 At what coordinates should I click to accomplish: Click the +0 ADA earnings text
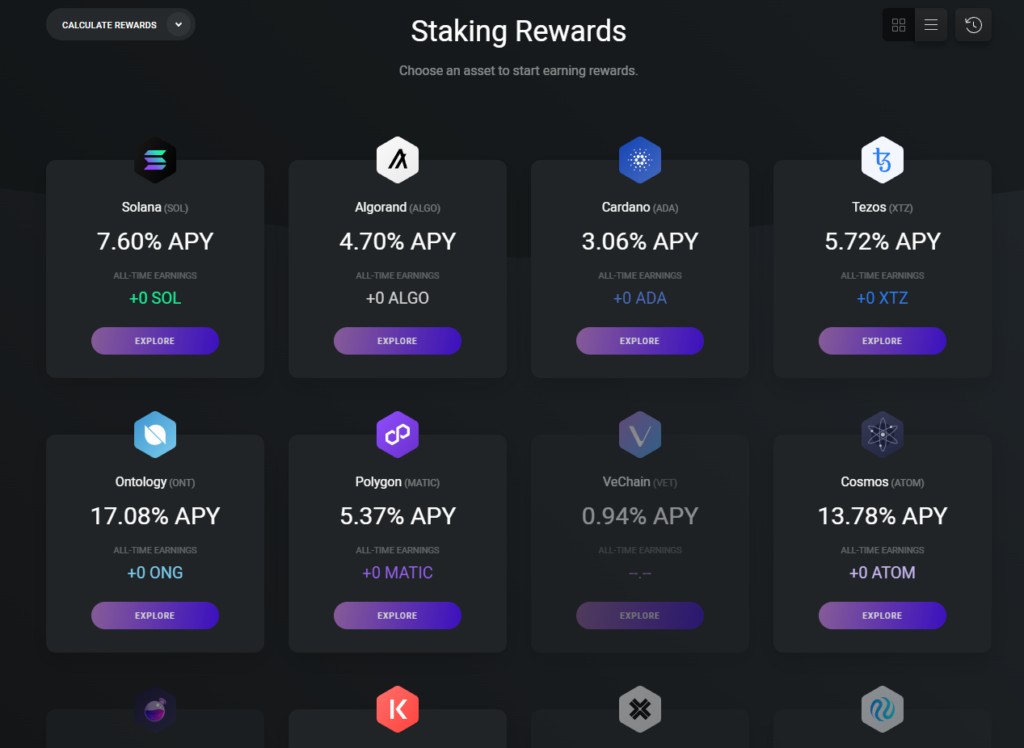point(639,297)
